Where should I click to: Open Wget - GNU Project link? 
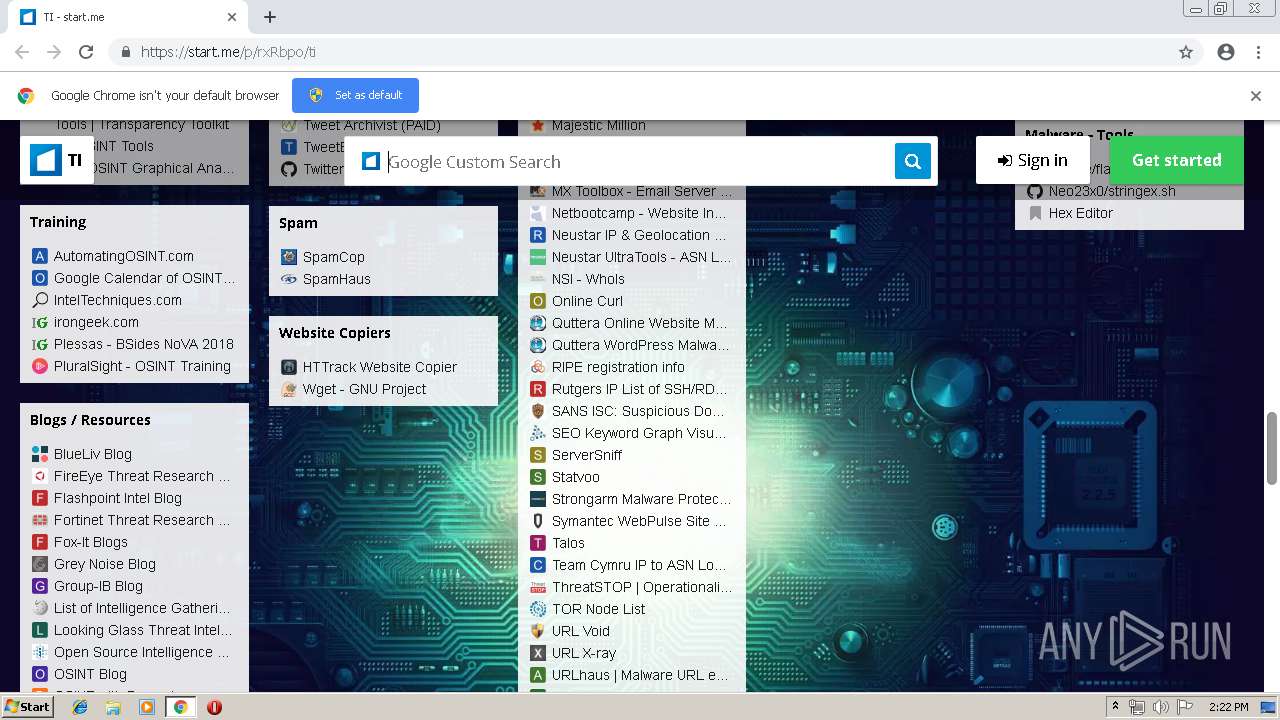[365, 389]
